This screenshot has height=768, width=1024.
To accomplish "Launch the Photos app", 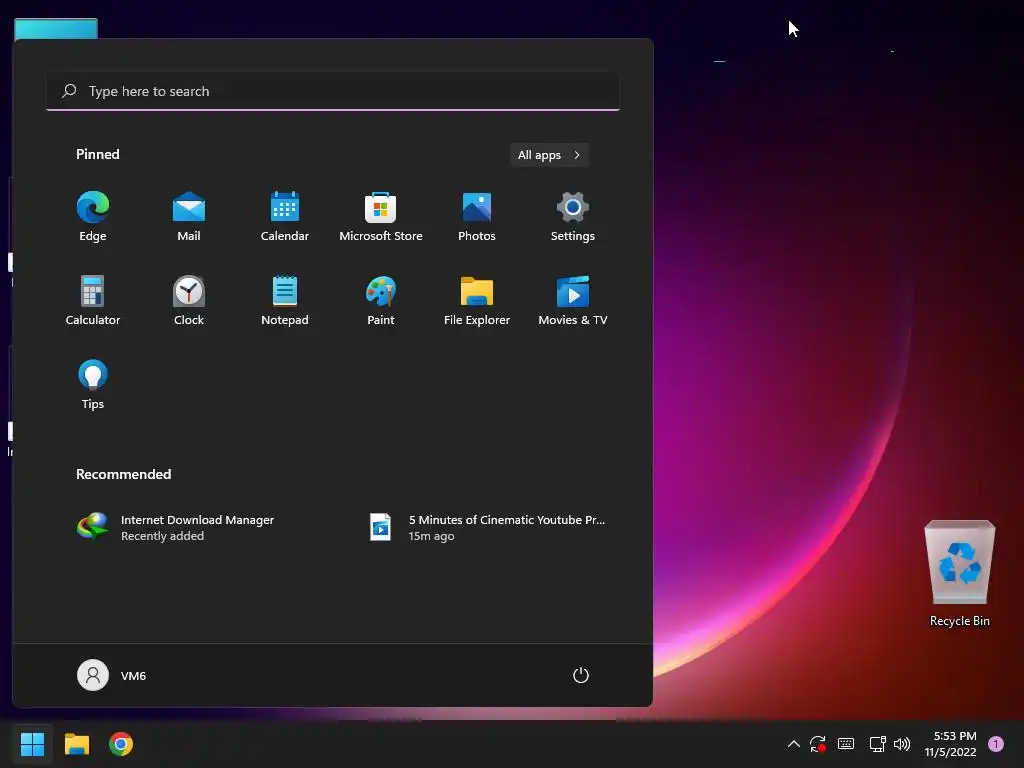I will pos(477,217).
